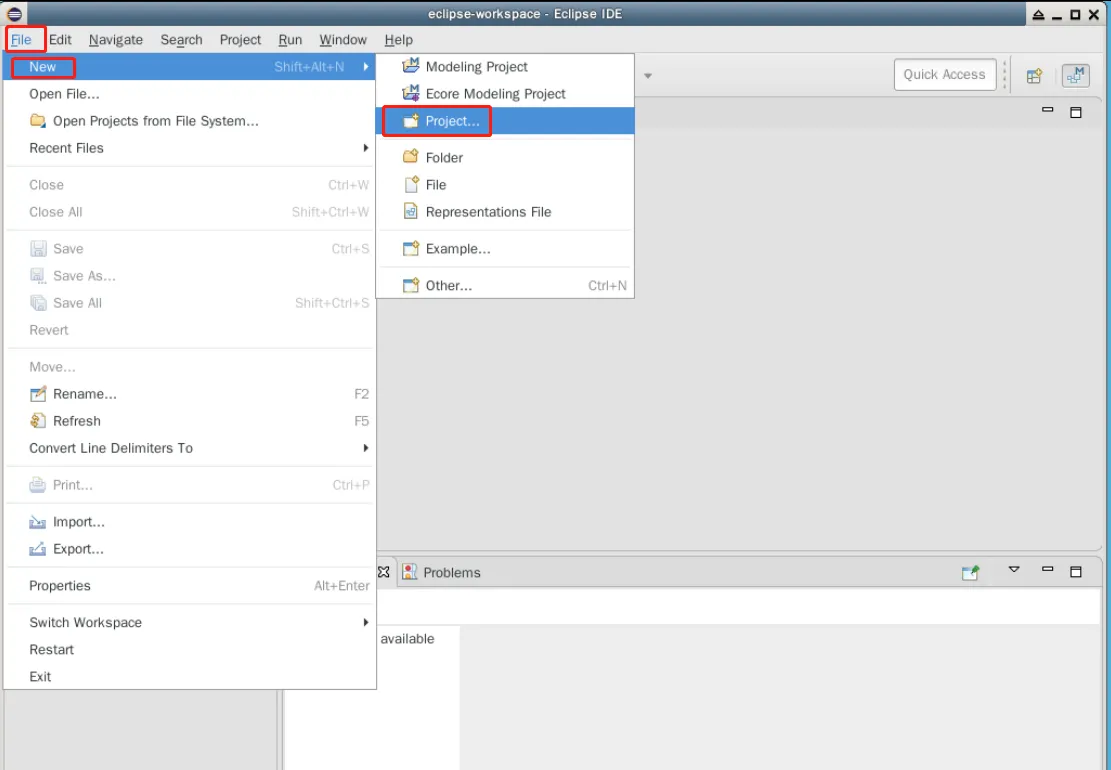Click the Import icon in the File menu
This screenshot has height=770, width=1111.
tap(38, 522)
